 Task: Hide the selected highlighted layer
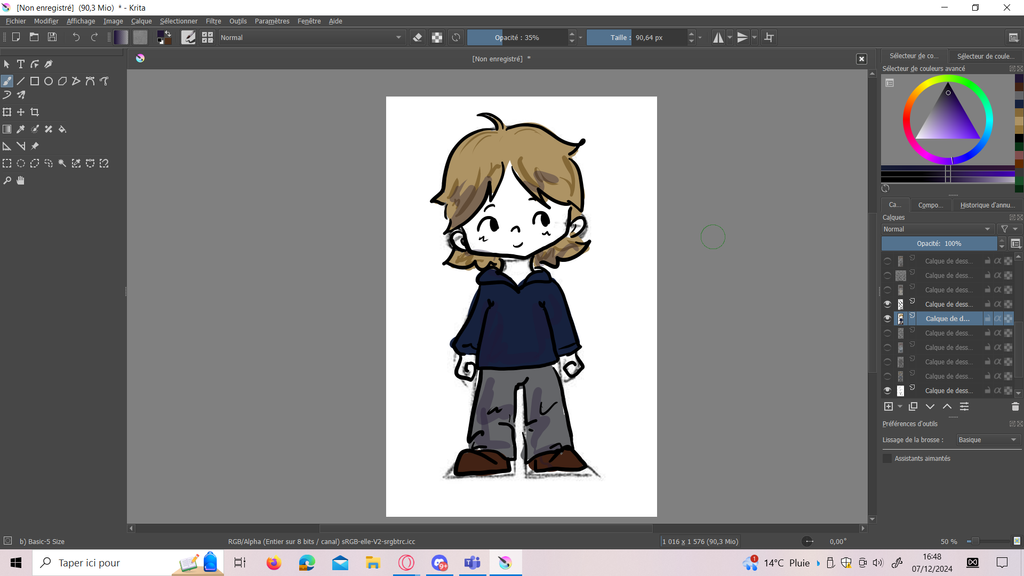pos(887,319)
